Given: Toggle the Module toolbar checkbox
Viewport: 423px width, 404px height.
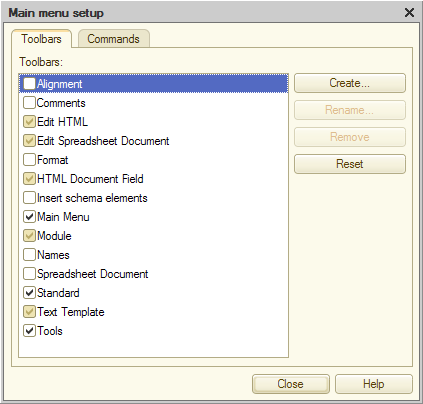Looking at the screenshot, I should coord(29,236).
